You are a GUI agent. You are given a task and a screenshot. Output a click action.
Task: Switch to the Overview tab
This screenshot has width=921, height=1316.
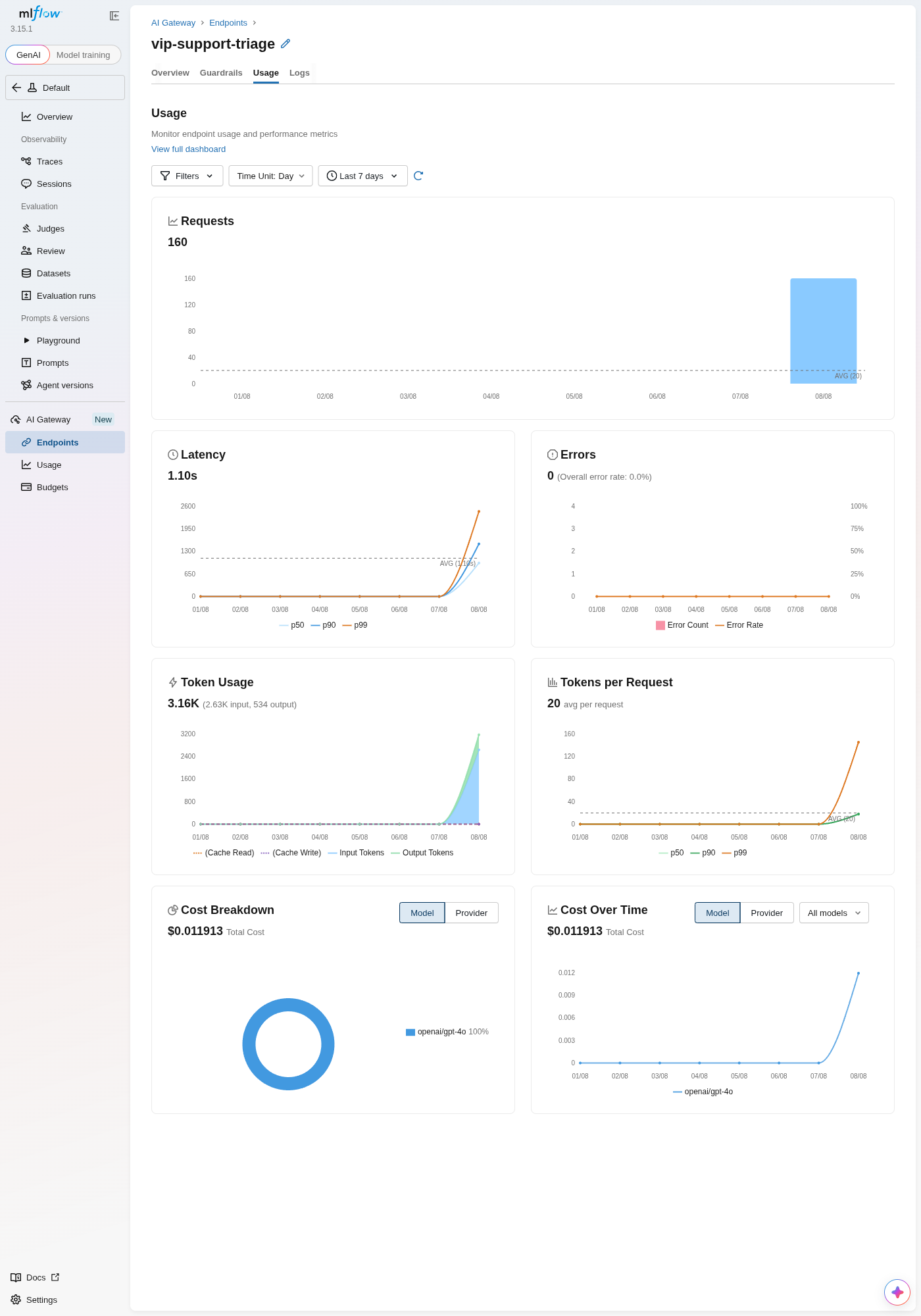tap(170, 73)
